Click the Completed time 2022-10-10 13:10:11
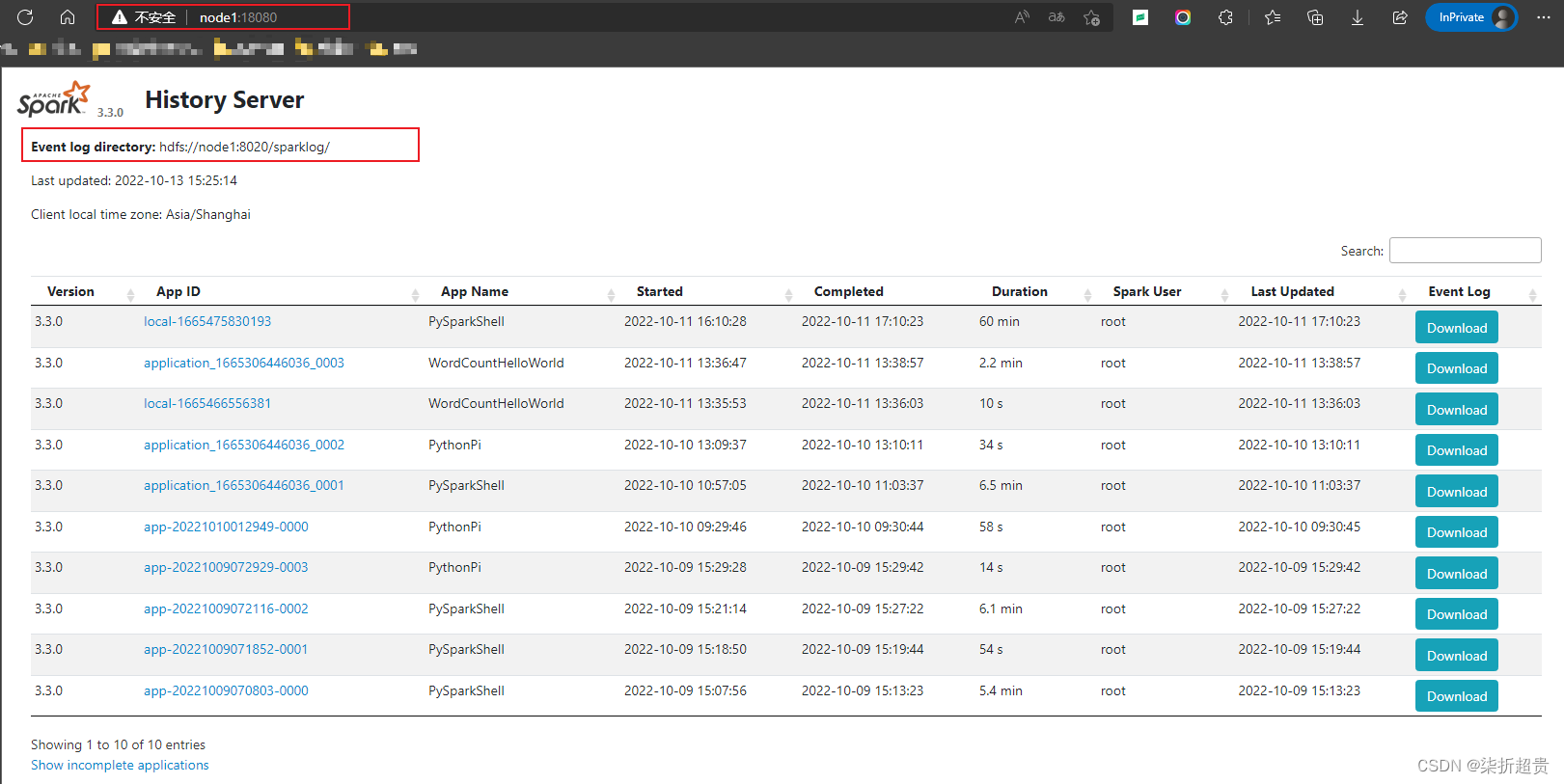The height and width of the screenshot is (784, 1564). point(863,445)
